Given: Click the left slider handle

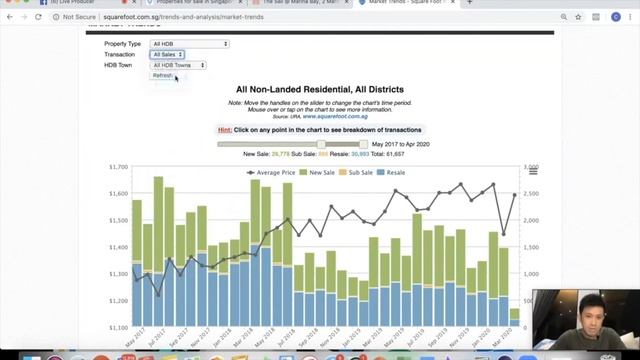Looking at the screenshot, I should [321, 144].
